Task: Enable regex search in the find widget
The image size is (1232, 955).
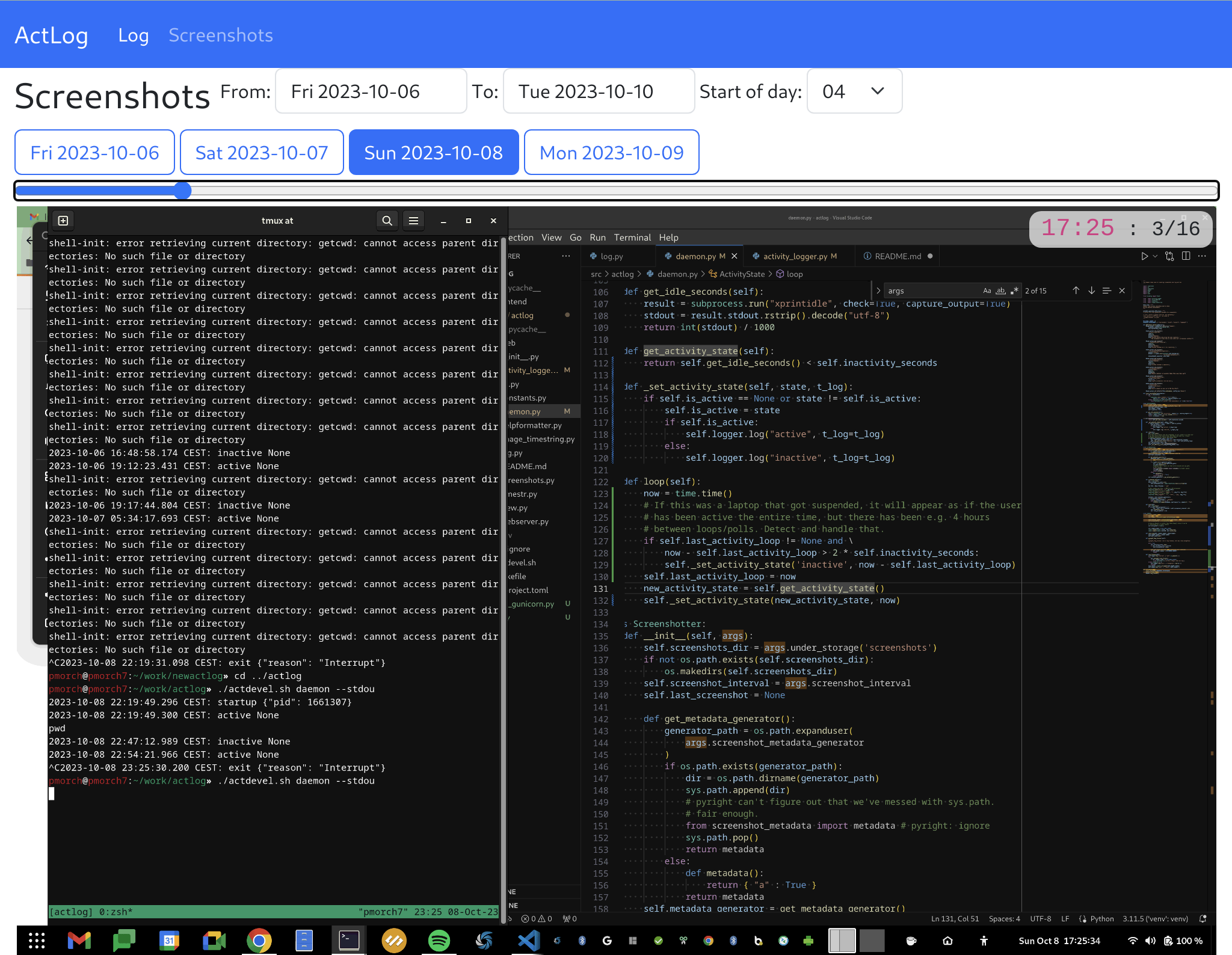Action: coord(1015,290)
